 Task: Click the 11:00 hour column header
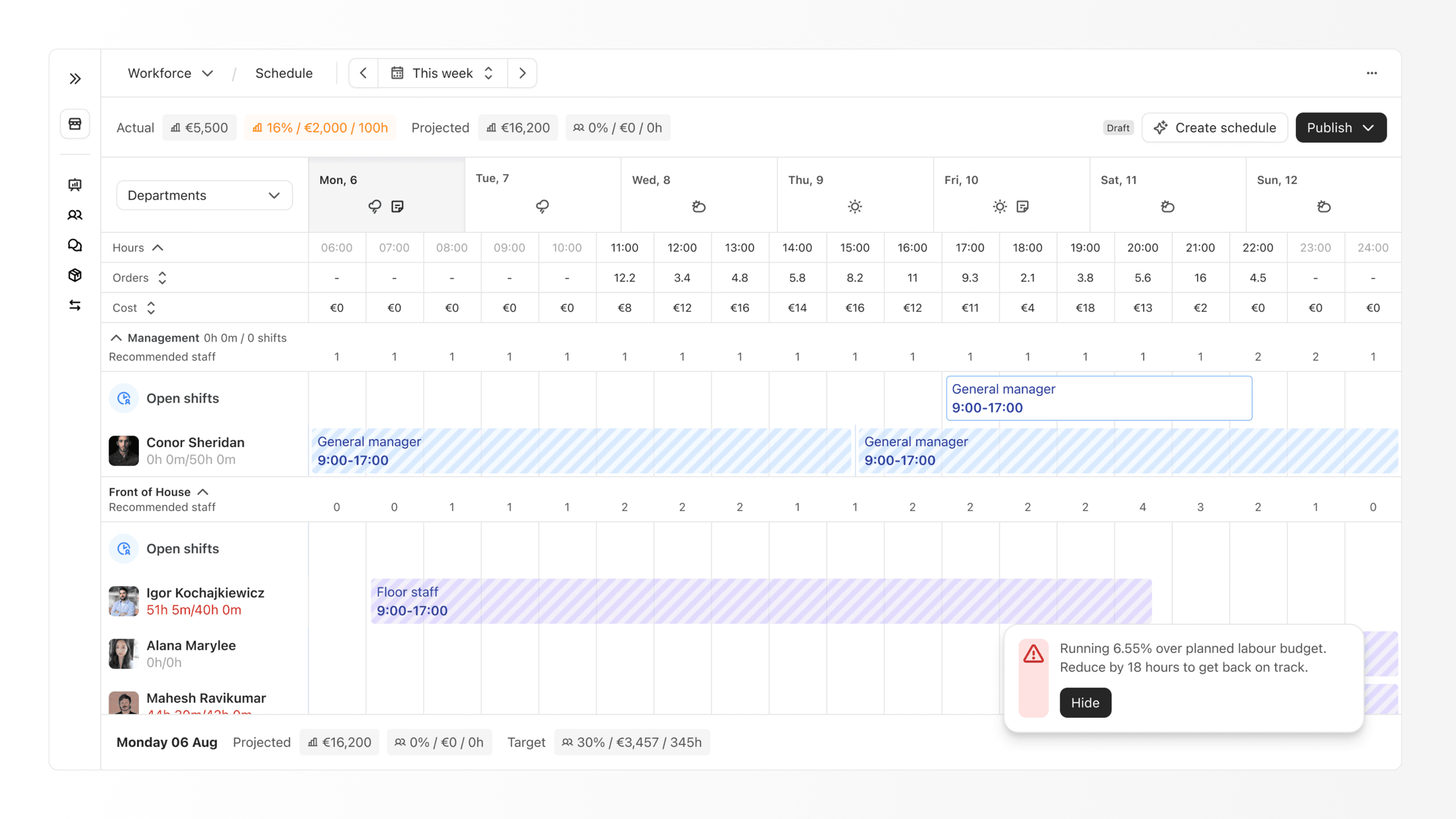pos(624,248)
